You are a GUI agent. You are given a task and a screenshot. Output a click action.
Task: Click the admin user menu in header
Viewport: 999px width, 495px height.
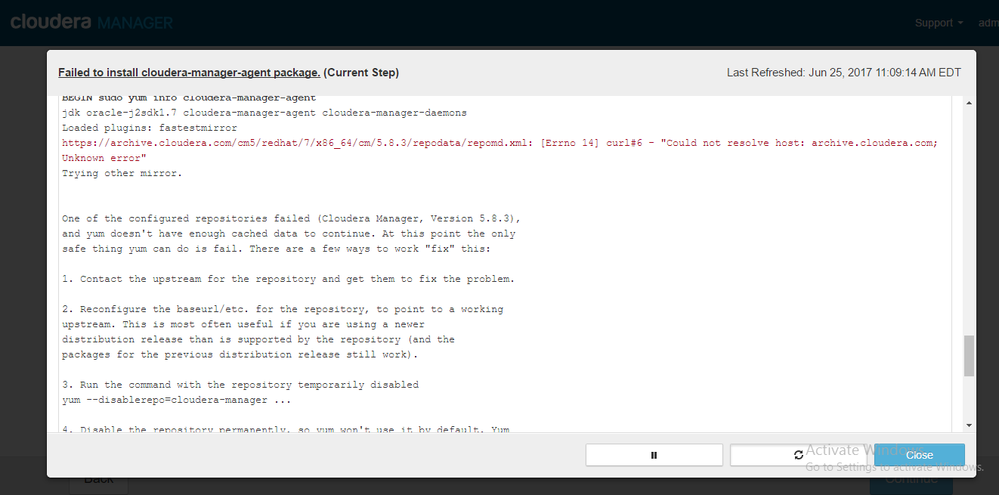click(x=988, y=23)
